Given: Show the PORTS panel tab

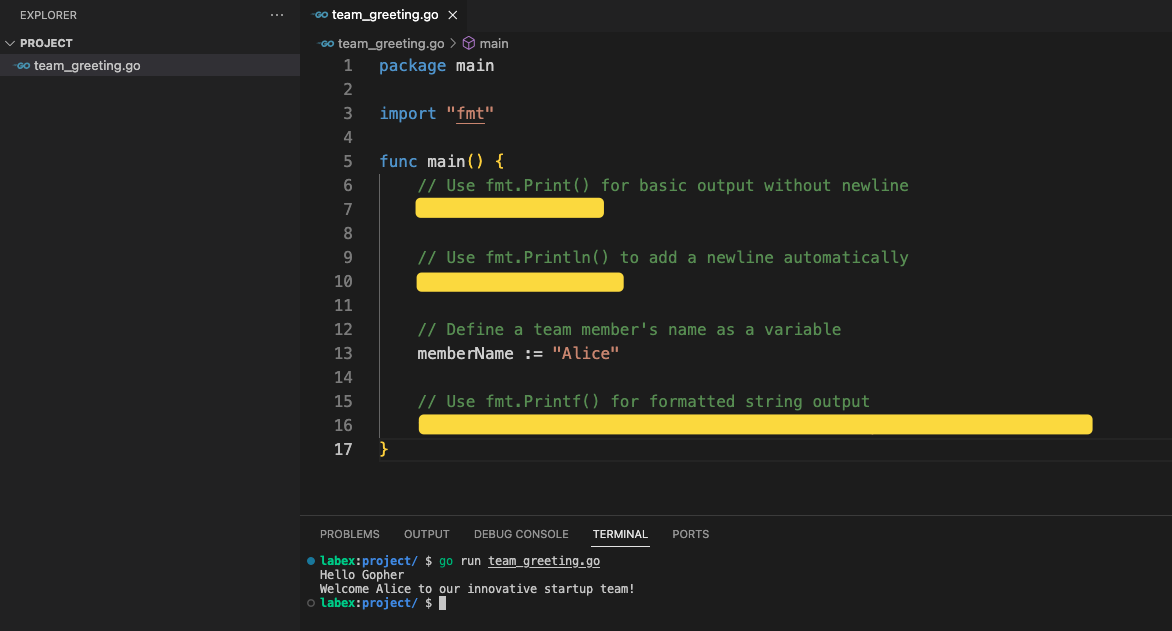Looking at the screenshot, I should click(690, 534).
